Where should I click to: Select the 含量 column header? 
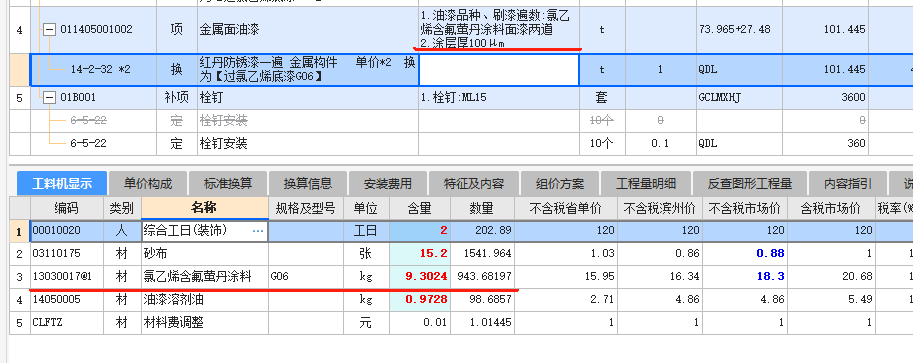click(x=419, y=208)
